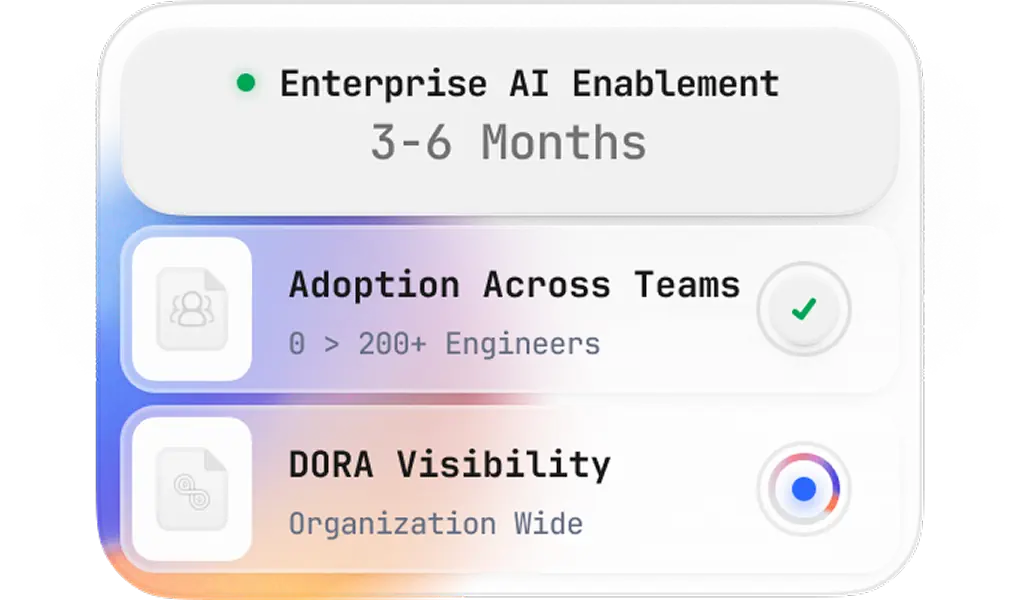Screen dimensions: 1020x600
Task: Click the DORA infinity document icon
Action: pyautogui.click(x=191, y=489)
